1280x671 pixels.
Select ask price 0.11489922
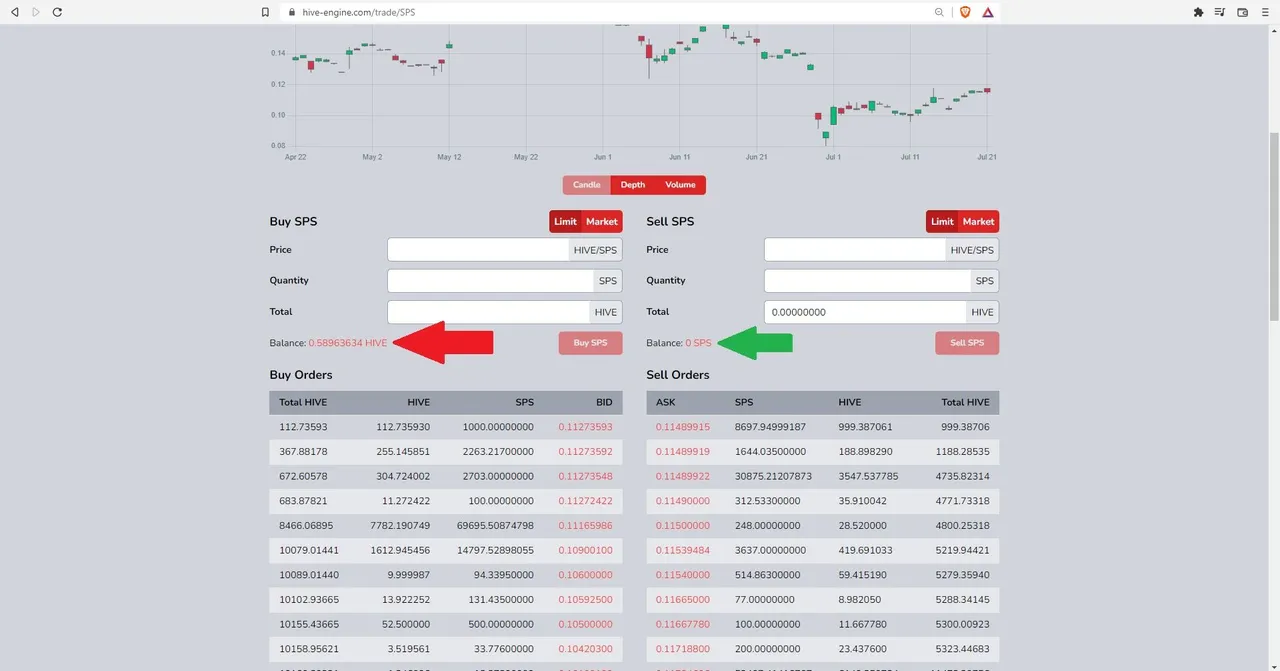tap(683, 476)
